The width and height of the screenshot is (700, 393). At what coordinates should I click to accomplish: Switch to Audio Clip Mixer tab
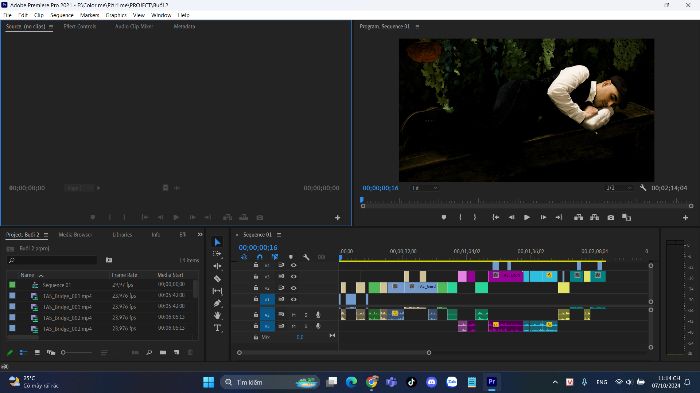(134, 26)
